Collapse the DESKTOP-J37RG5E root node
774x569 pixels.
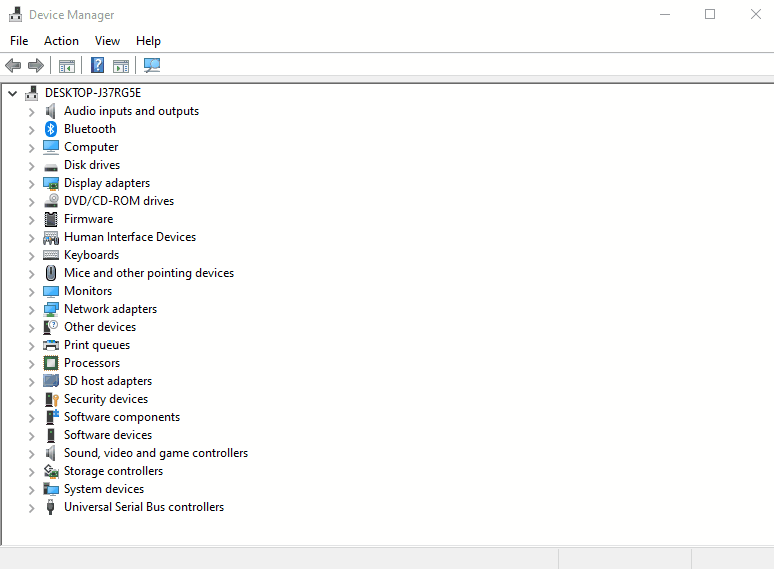point(13,93)
